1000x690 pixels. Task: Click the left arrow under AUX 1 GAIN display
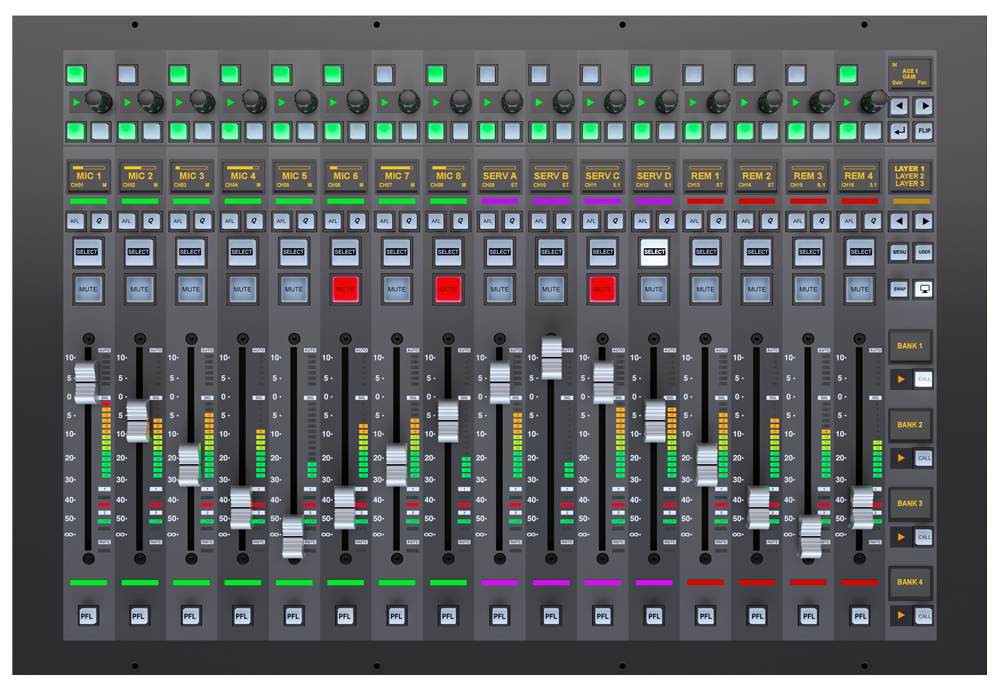tap(899, 106)
